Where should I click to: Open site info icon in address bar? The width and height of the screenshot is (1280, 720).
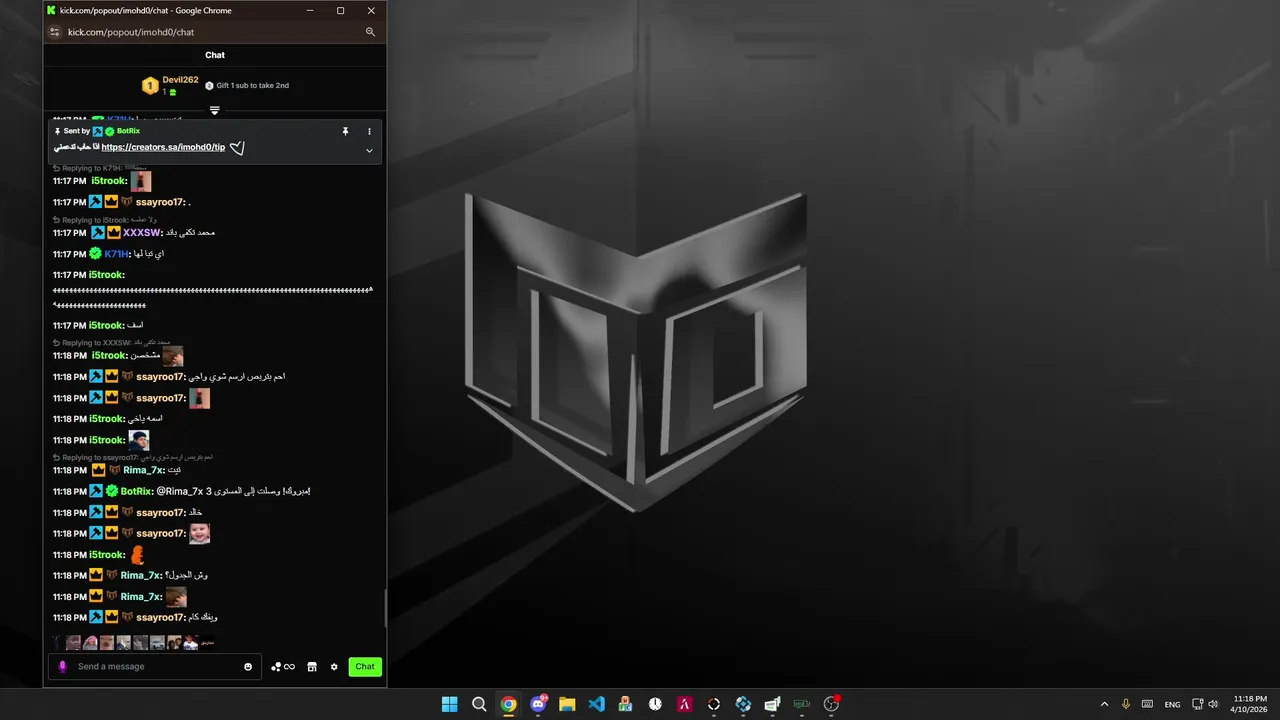tap(55, 32)
